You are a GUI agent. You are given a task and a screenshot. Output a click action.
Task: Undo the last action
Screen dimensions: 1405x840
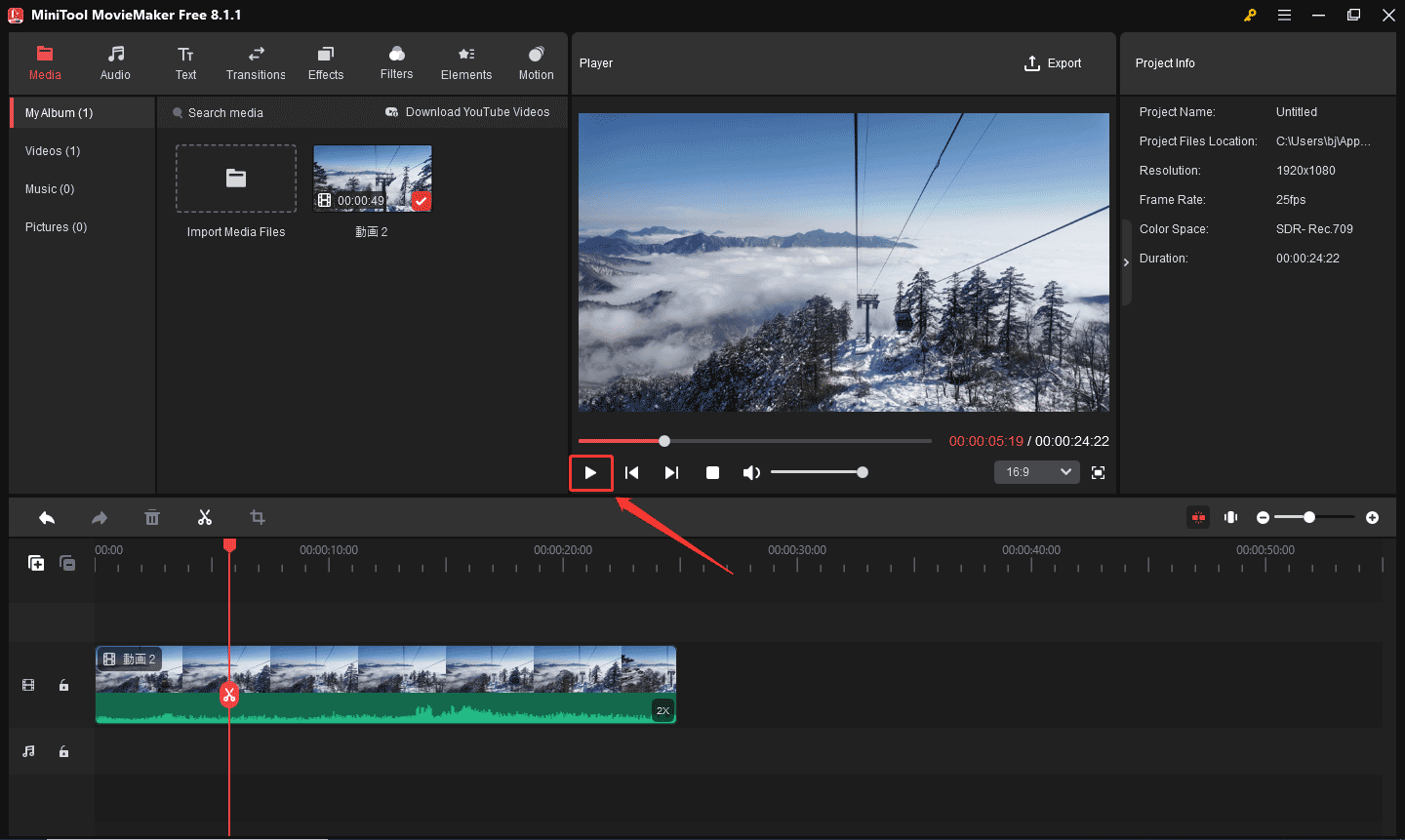(47, 518)
